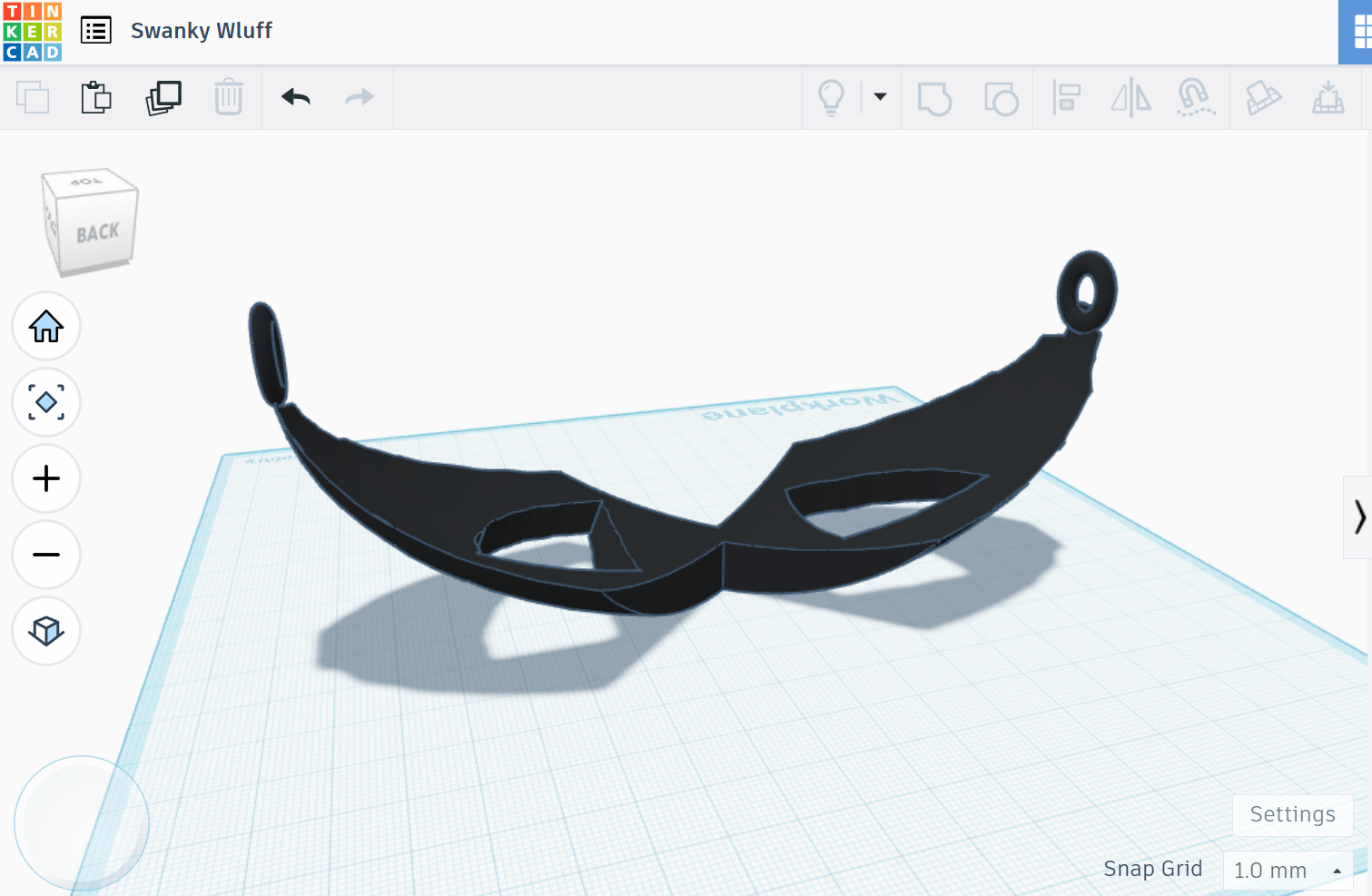This screenshot has width=1372, height=896.
Task: Open the Snap Grid 1.0 mm dropdown
Action: 1288,871
